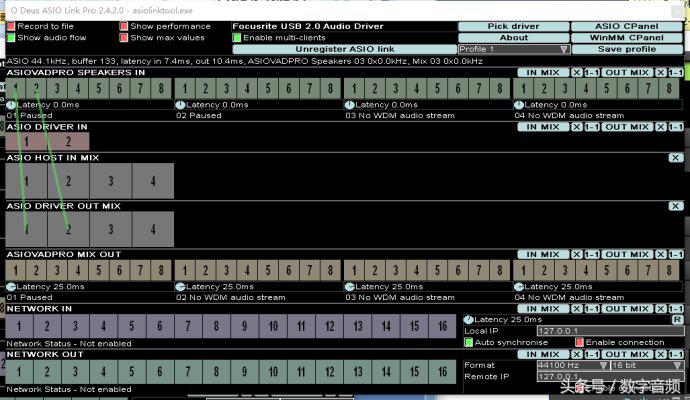Select channel 4 in ASIO Host In Mix
The height and width of the screenshot is (400, 690).
[x=152, y=181]
